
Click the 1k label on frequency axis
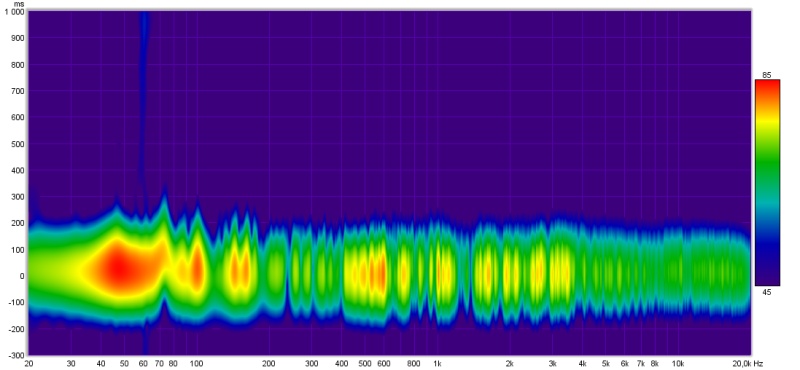(x=437, y=363)
